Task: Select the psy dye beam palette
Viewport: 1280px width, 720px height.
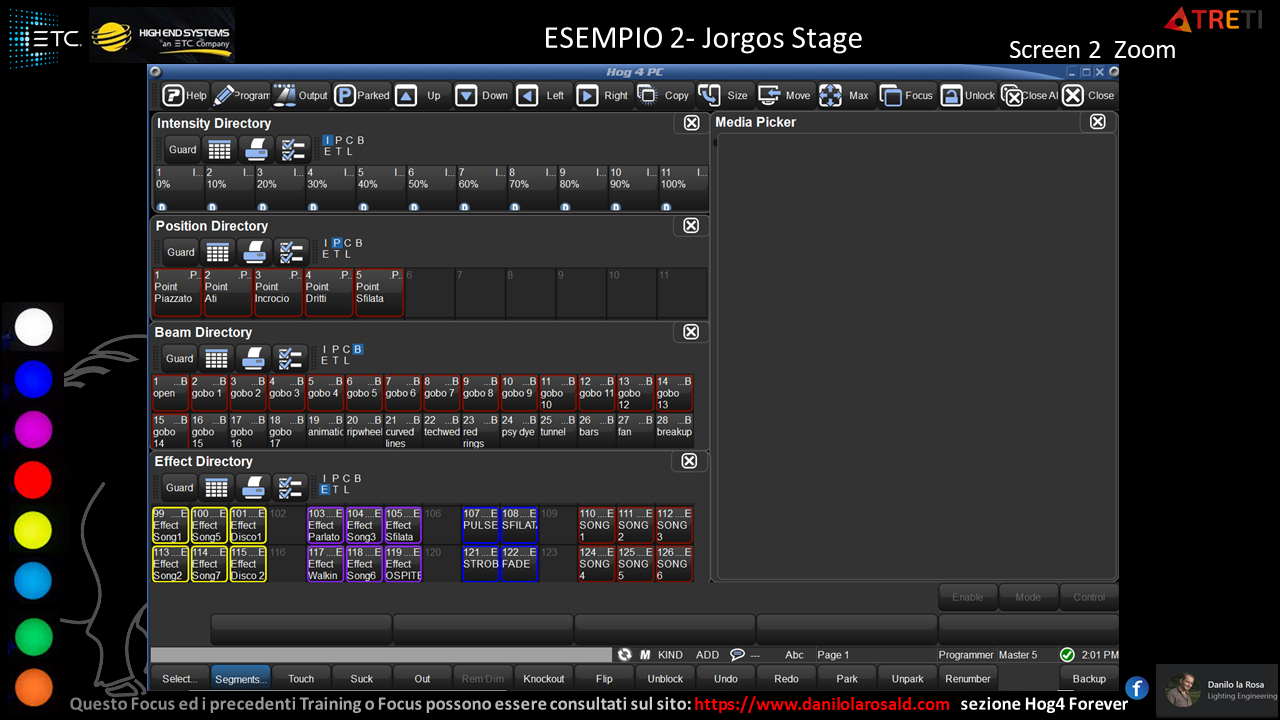Action: tap(518, 431)
